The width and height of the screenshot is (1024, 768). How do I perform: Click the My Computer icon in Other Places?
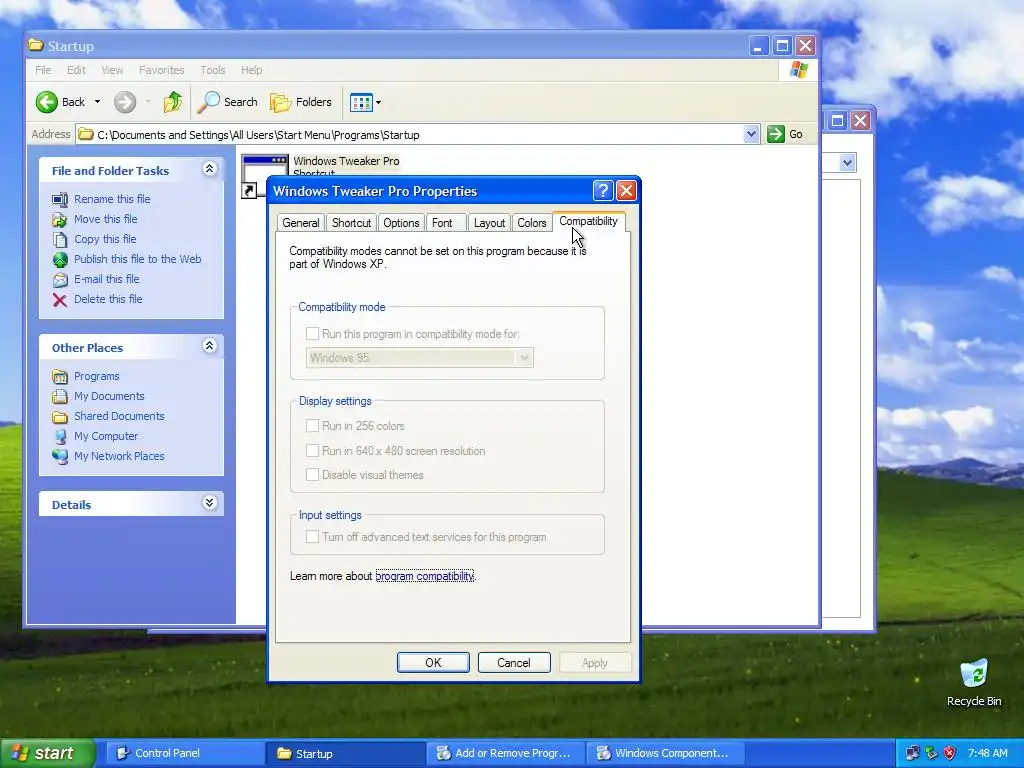point(60,436)
